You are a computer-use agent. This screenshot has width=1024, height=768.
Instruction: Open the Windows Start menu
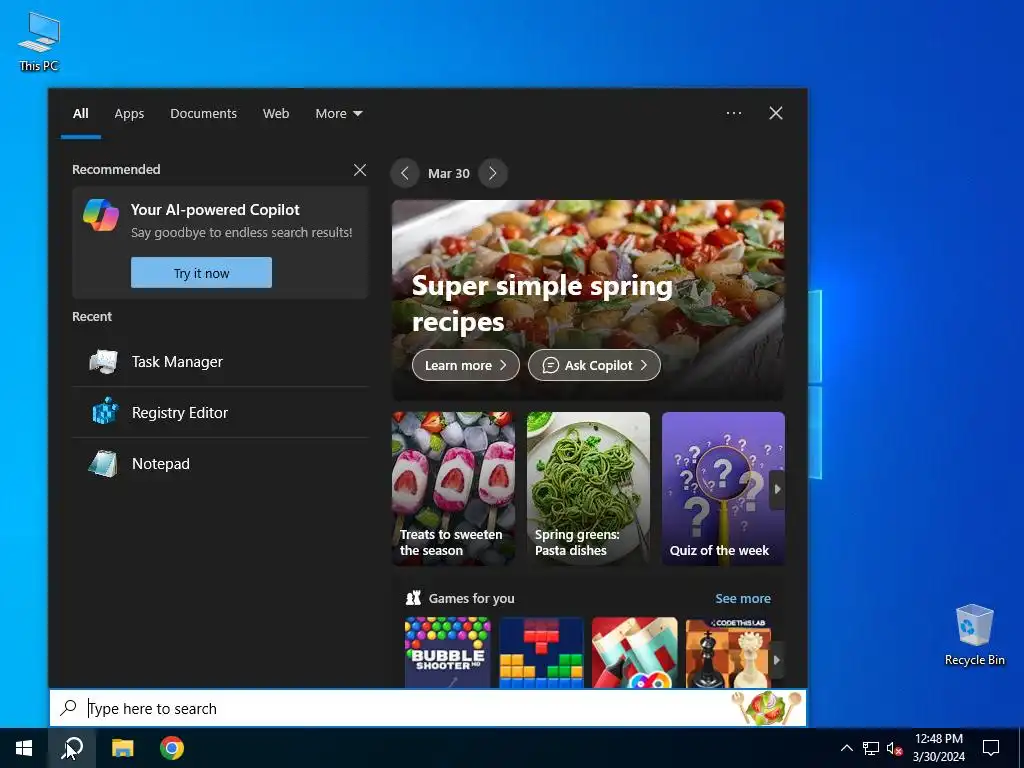click(x=24, y=748)
